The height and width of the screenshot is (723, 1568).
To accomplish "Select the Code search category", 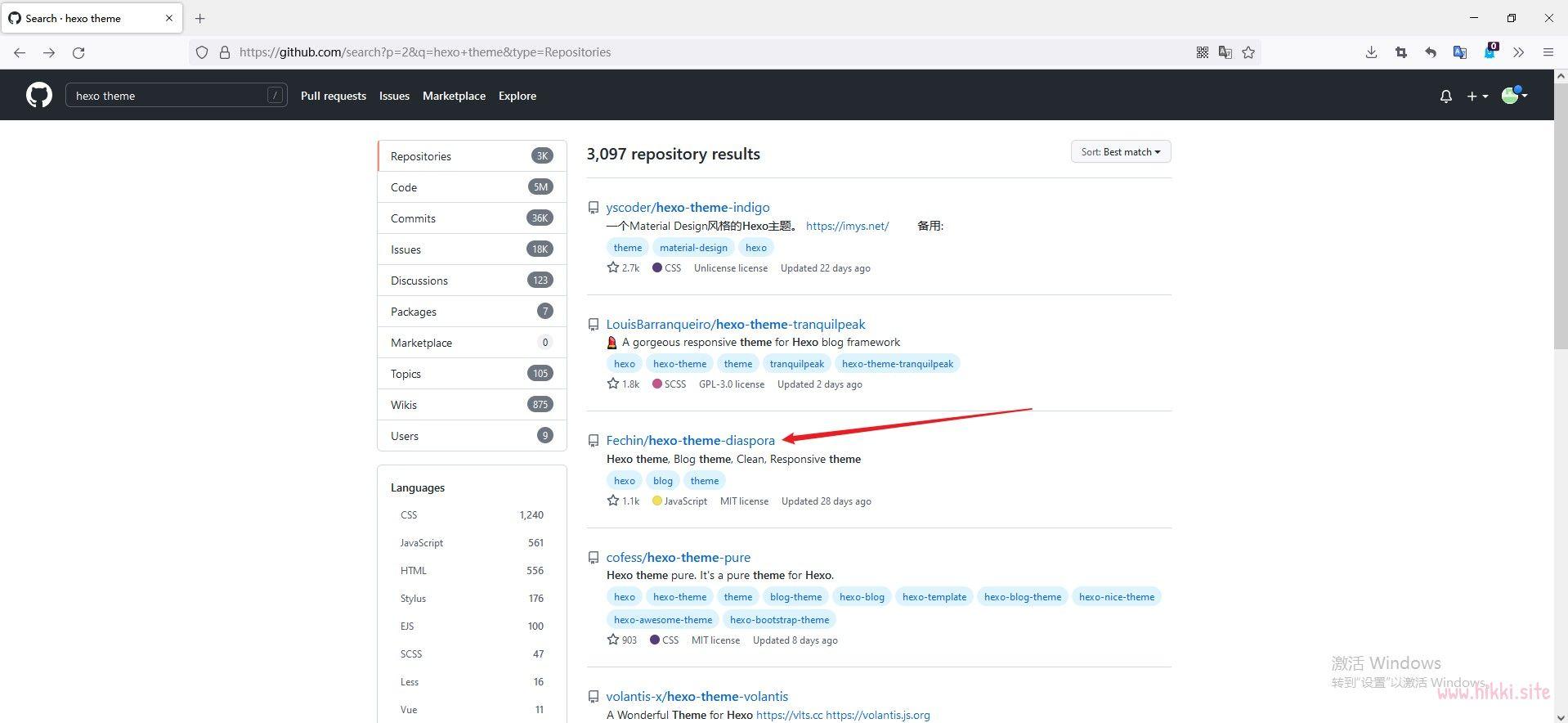I will (472, 187).
